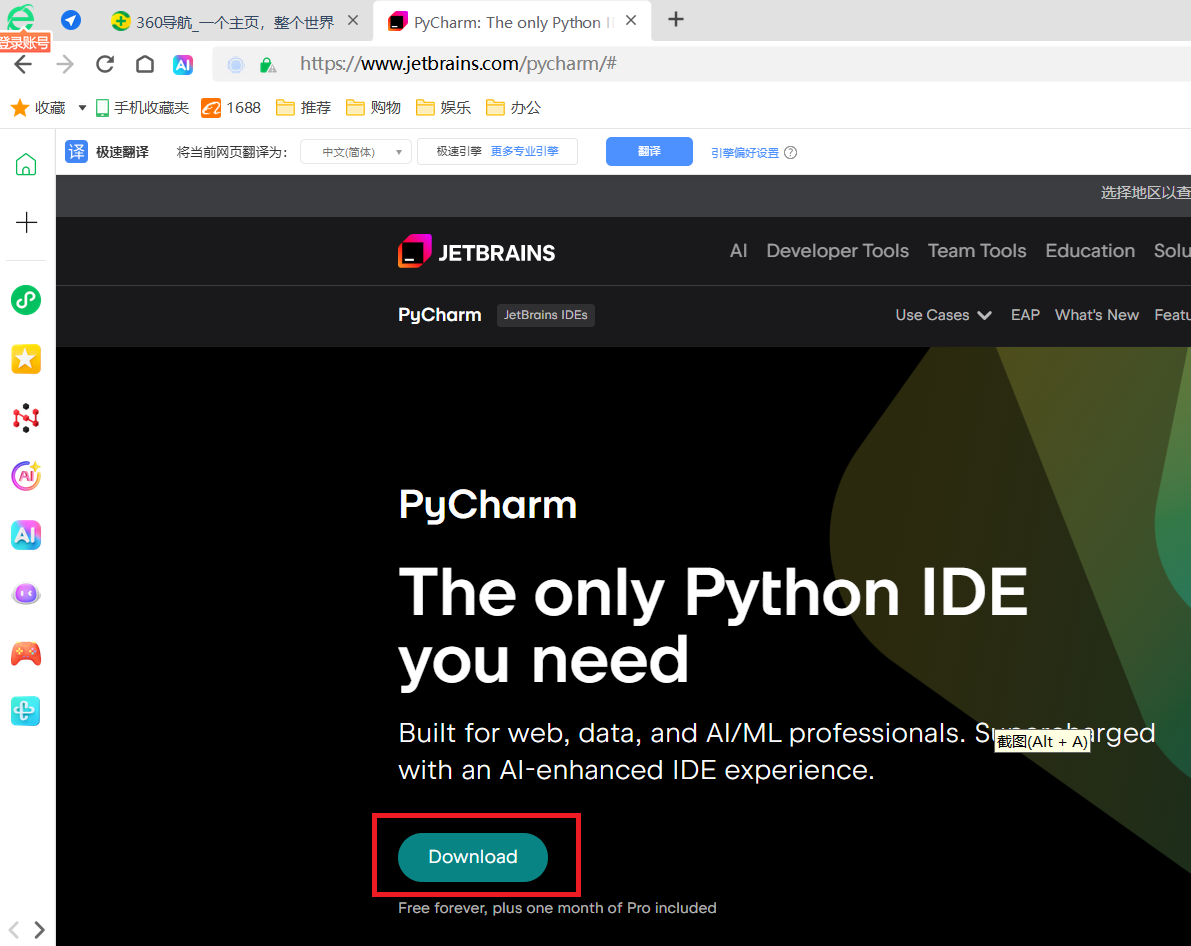Click the sidebar plus add icon
This screenshot has width=1191, height=946.
tap(27, 223)
